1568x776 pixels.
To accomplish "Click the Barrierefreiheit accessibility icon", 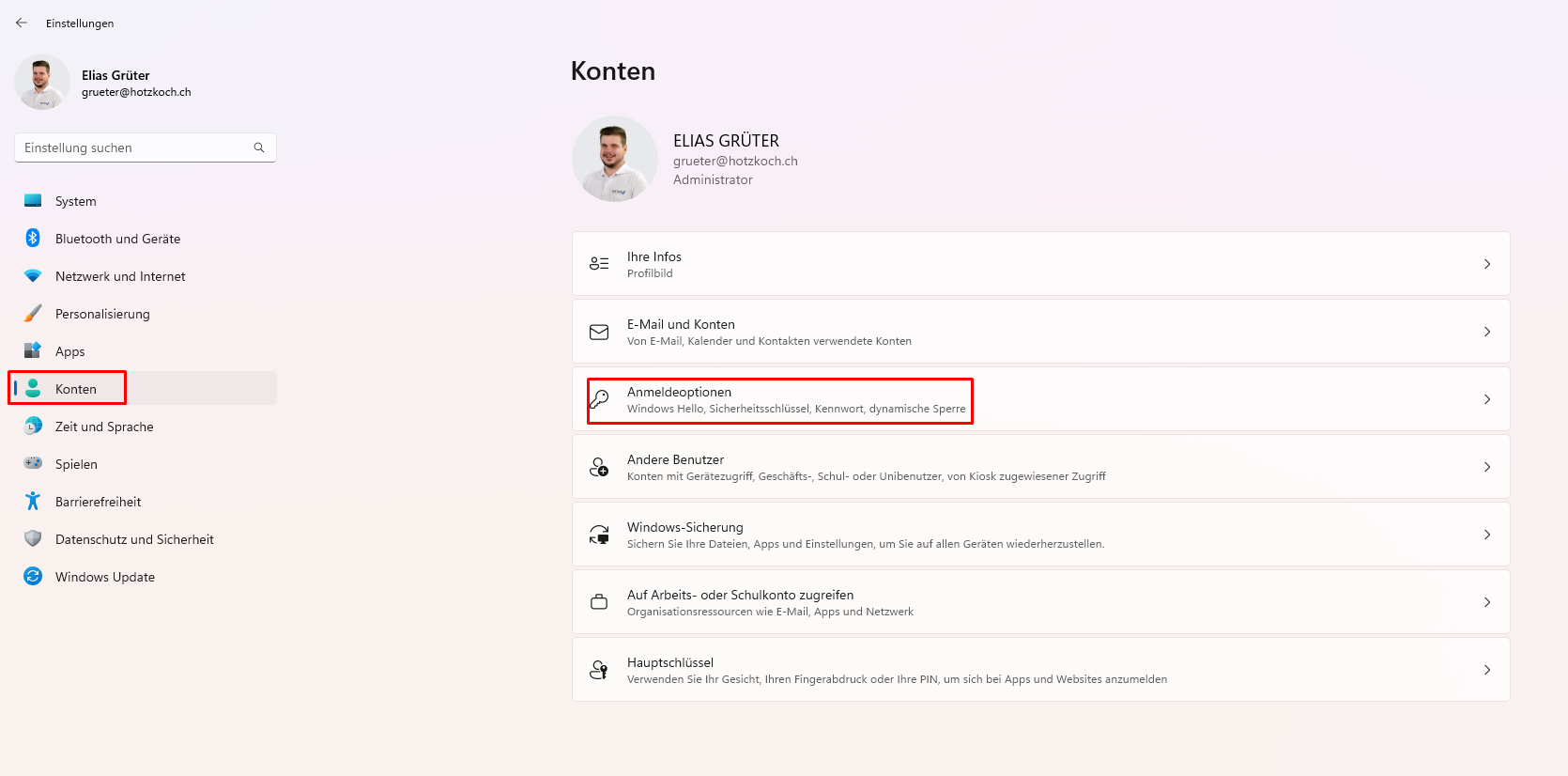I will pyautogui.click(x=33, y=502).
